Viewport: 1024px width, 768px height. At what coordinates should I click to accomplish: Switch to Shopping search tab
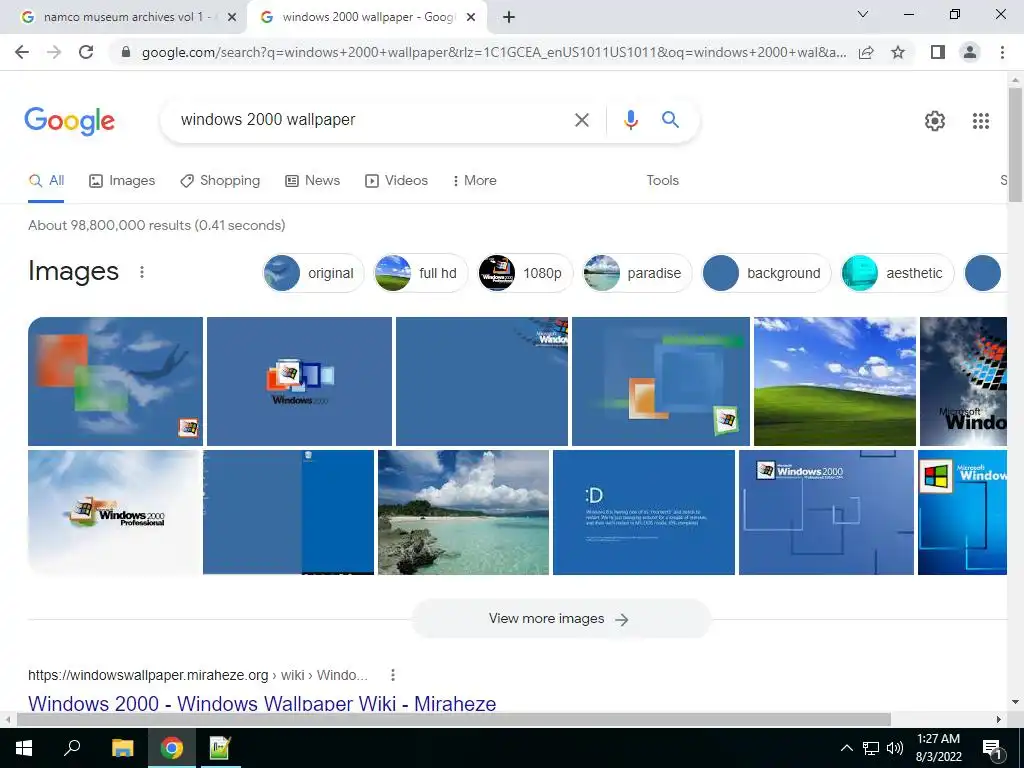tap(220, 181)
